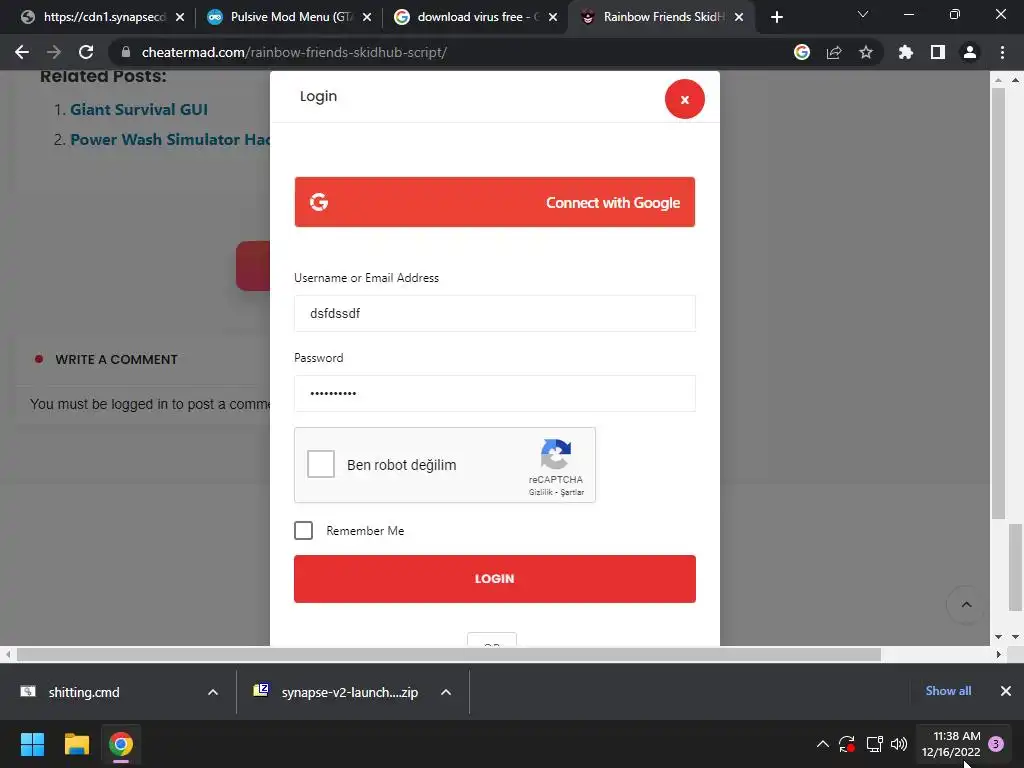Click the sync tray icon with red dot
The image size is (1024, 768).
tap(847, 744)
